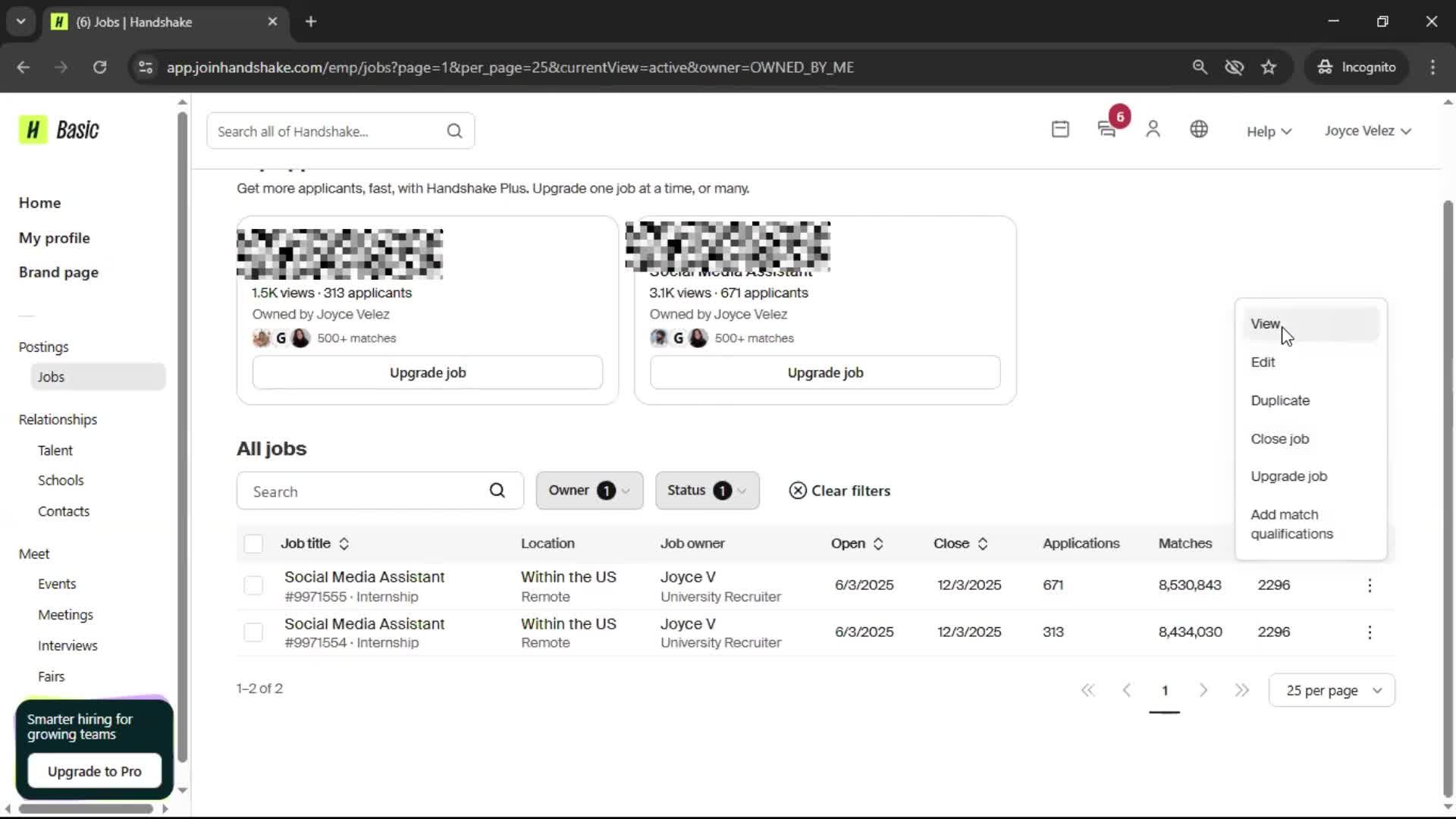Open Contacts in the sidebar

(x=64, y=512)
